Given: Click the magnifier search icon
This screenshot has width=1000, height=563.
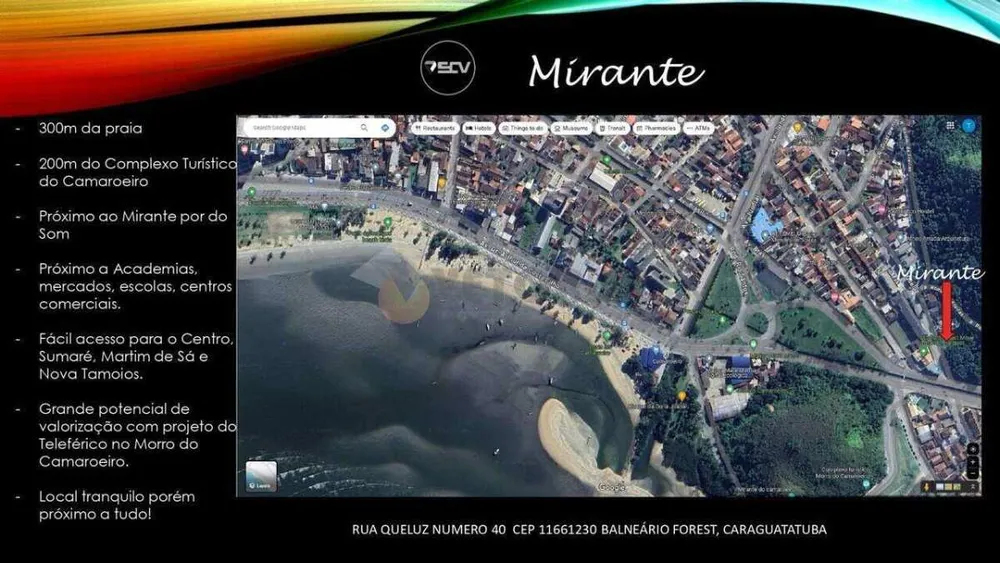Looking at the screenshot, I should 364,128.
